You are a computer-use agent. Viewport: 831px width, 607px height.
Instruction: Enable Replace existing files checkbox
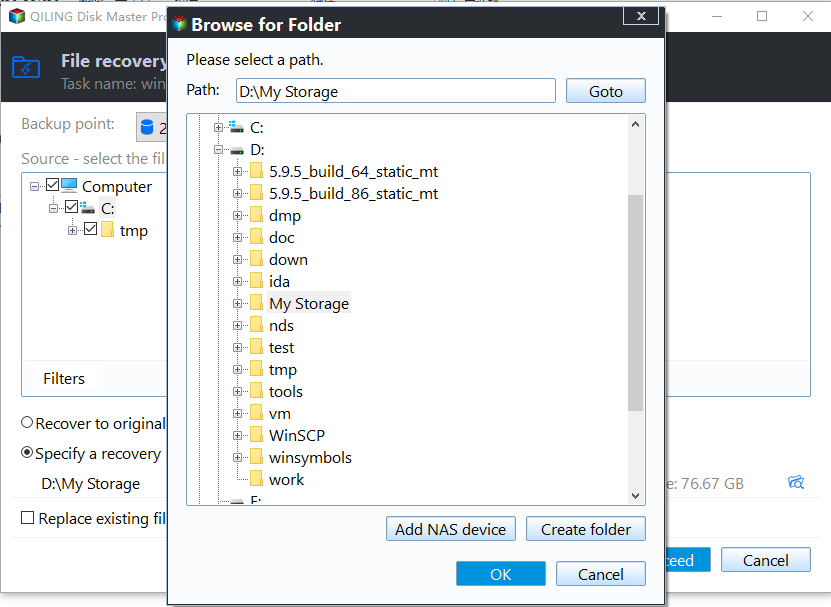(x=28, y=517)
